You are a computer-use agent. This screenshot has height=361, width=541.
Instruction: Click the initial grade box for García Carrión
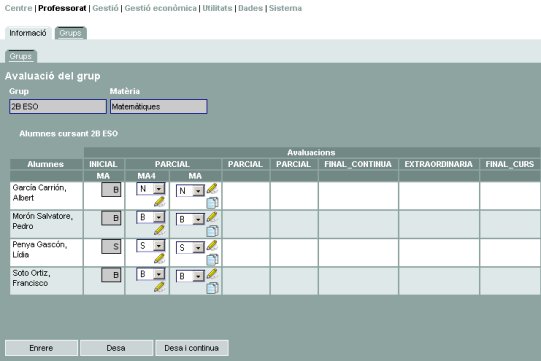click(111, 190)
